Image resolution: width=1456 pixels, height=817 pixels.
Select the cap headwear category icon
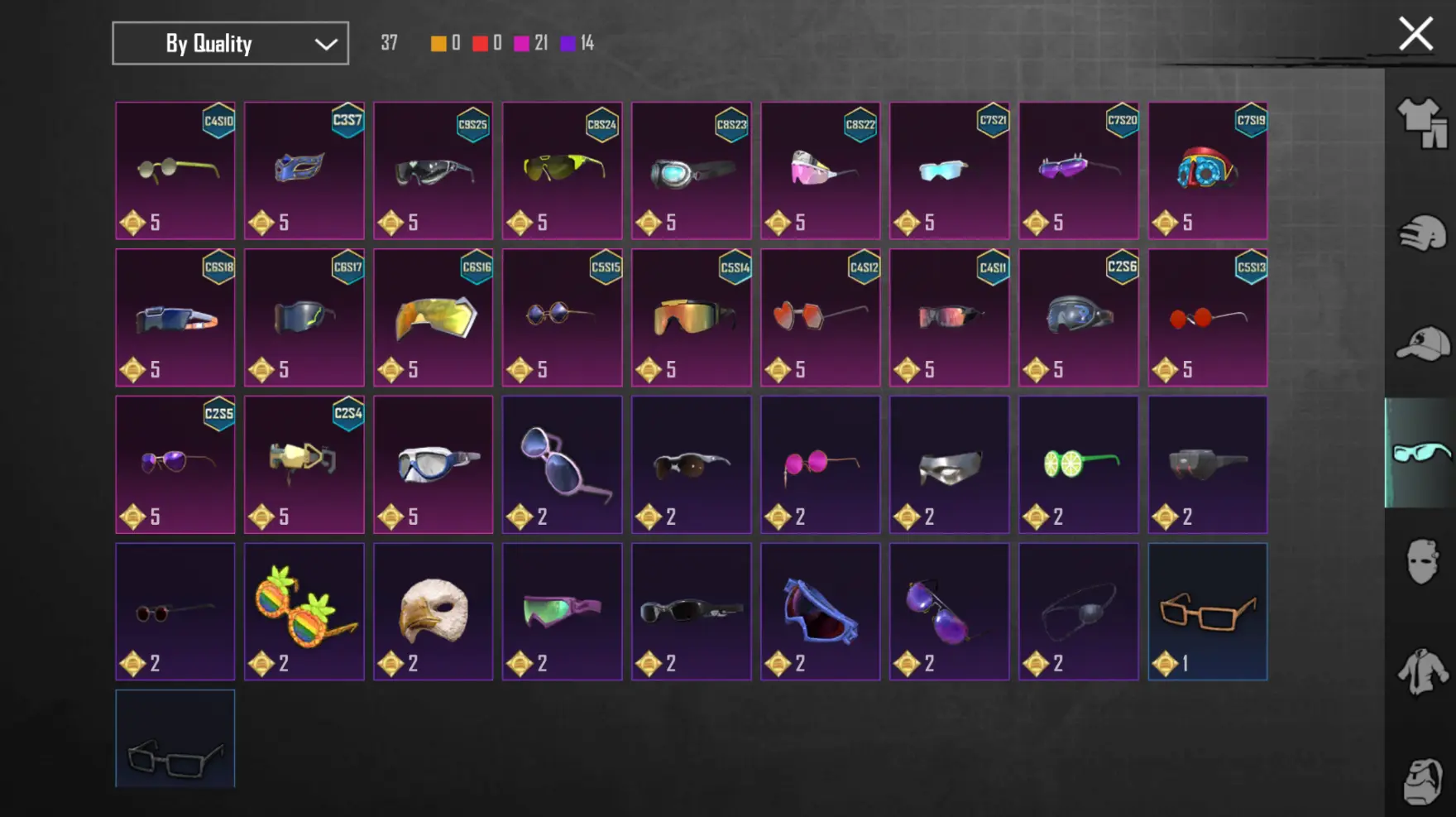point(1422,343)
